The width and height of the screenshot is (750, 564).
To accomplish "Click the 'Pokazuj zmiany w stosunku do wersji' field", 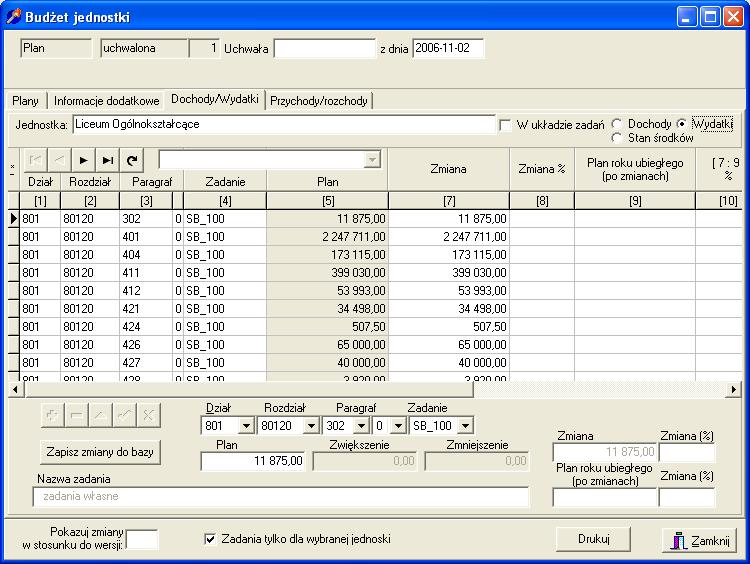I will click(142, 540).
